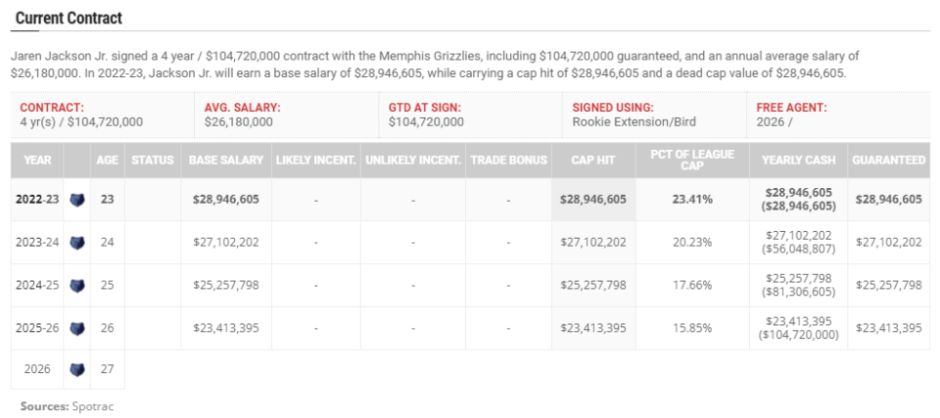Sort by the YEAR column header
Screen dimensions: 940x418
37,160
